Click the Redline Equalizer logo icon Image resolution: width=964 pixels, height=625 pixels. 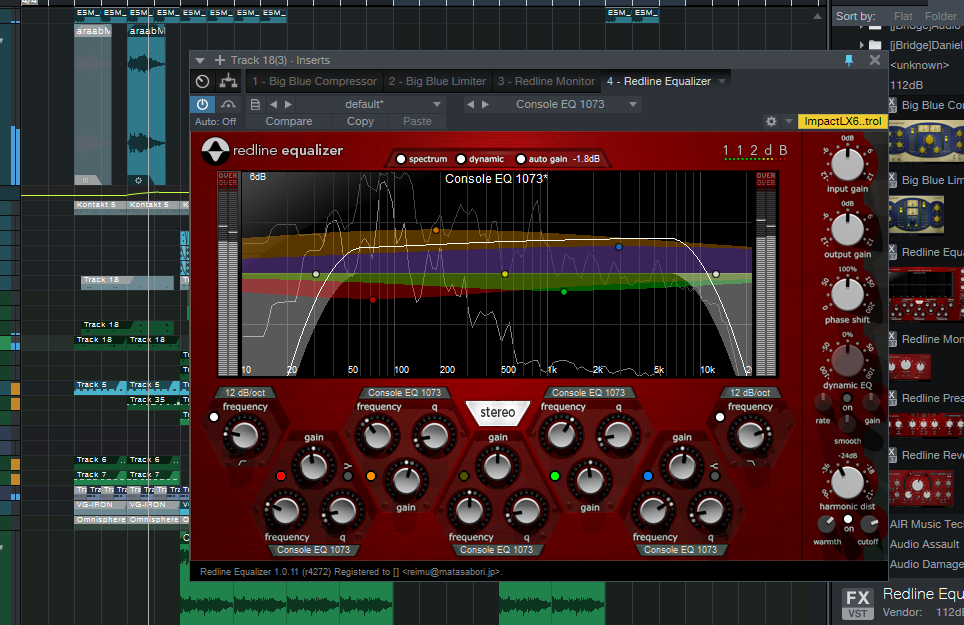215,151
